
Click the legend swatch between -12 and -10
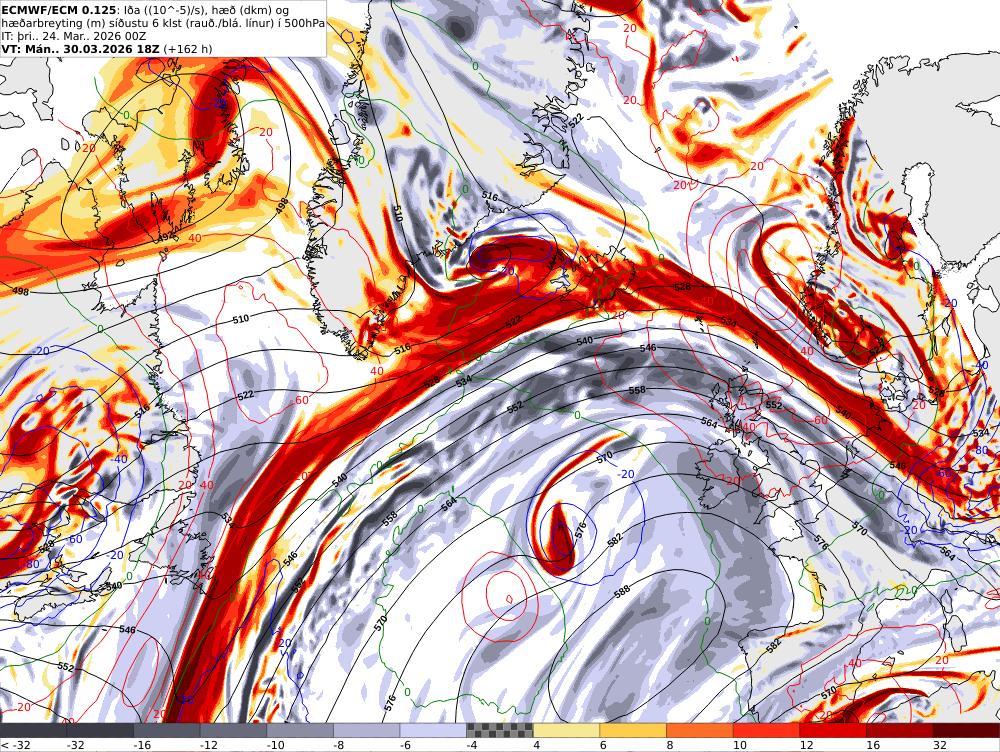tap(233, 730)
